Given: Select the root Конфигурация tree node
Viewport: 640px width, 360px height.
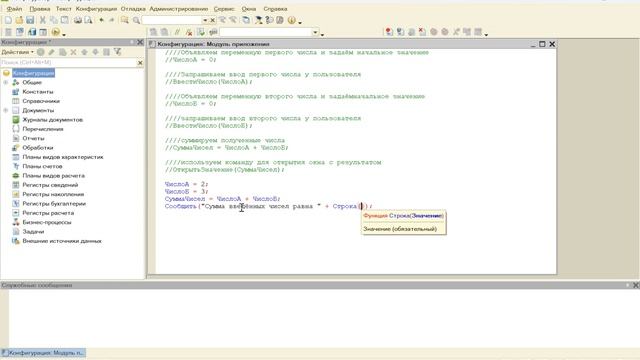Looking at the screenshot, I should tap(33, 73).
